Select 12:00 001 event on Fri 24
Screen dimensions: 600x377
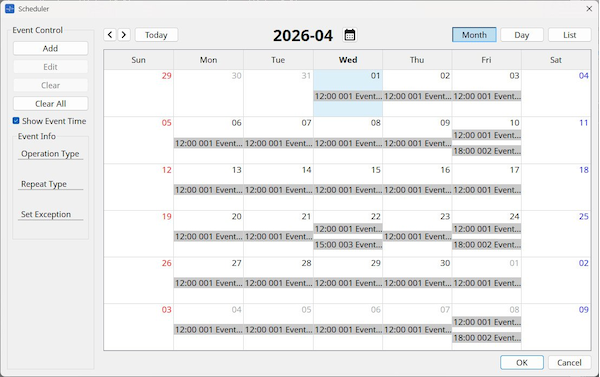[487, 229]
